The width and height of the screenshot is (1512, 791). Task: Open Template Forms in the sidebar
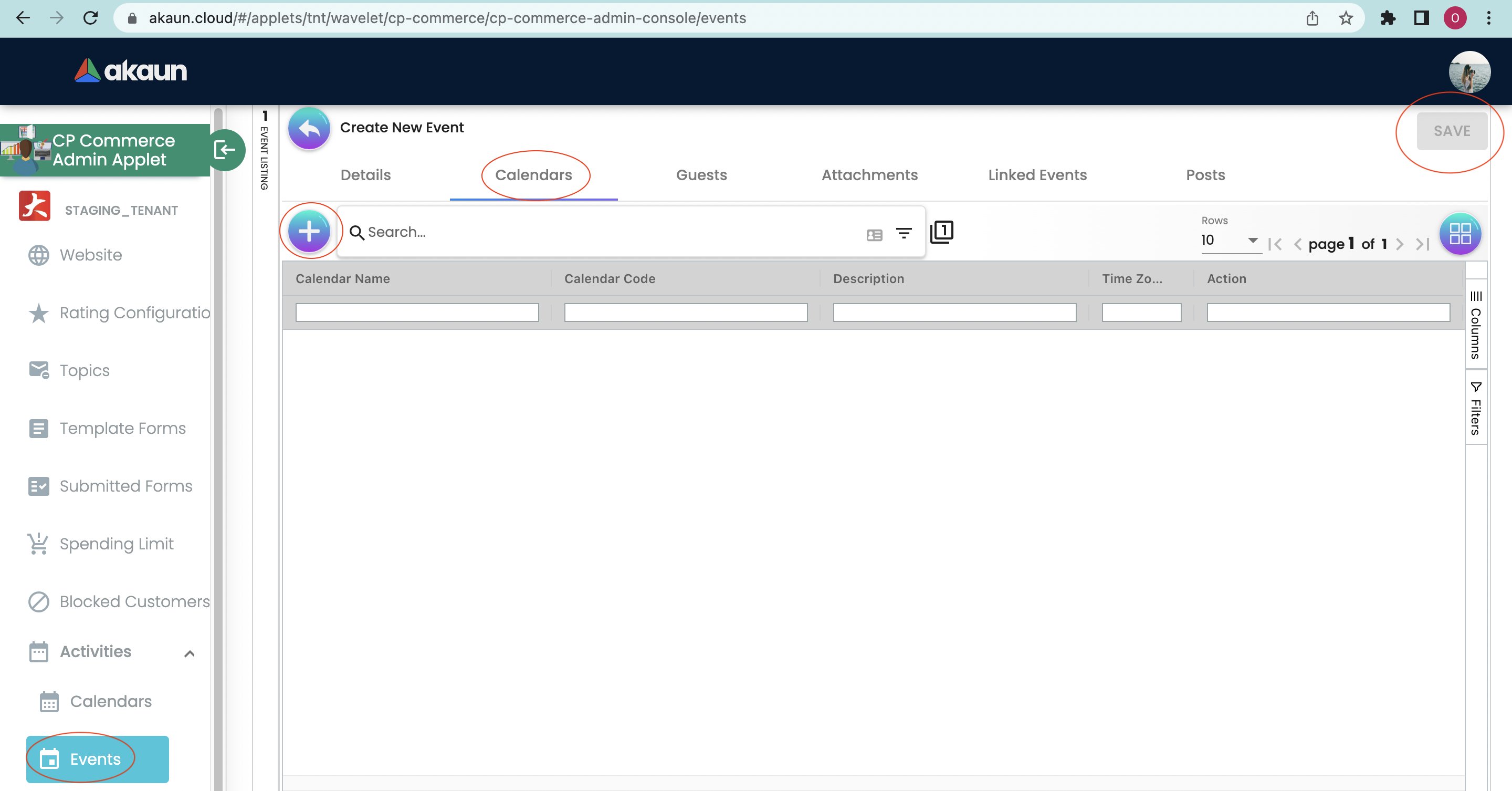click(x=122, y=428)
